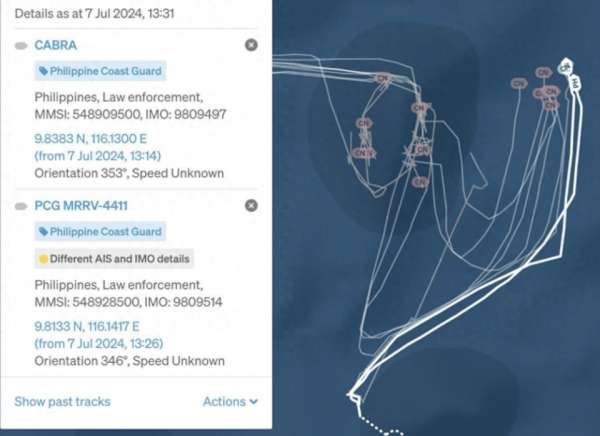This screenshot has height=436, width=600.
Task: Select the highest CN marker in right cluster
Action: [543, 72]
